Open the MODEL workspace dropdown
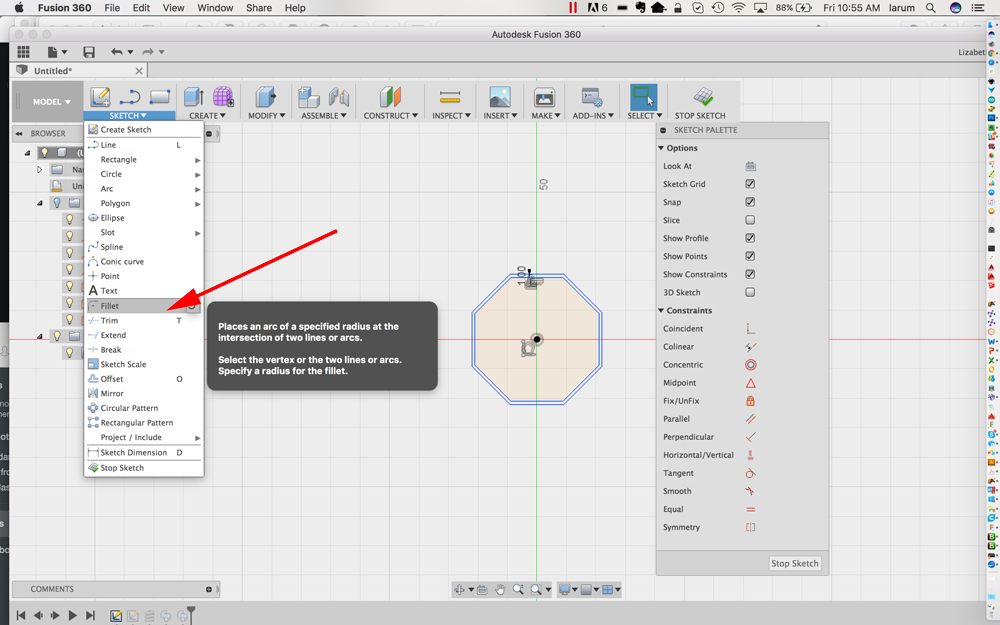Image resolution: width=1000 pixels, height=625 pixels. point(52,101)
